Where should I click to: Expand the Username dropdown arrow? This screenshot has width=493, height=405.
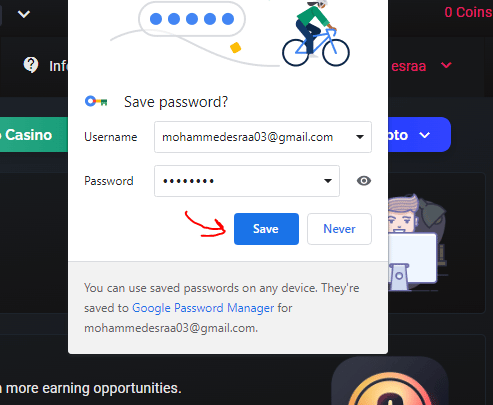tap(360, 137)
